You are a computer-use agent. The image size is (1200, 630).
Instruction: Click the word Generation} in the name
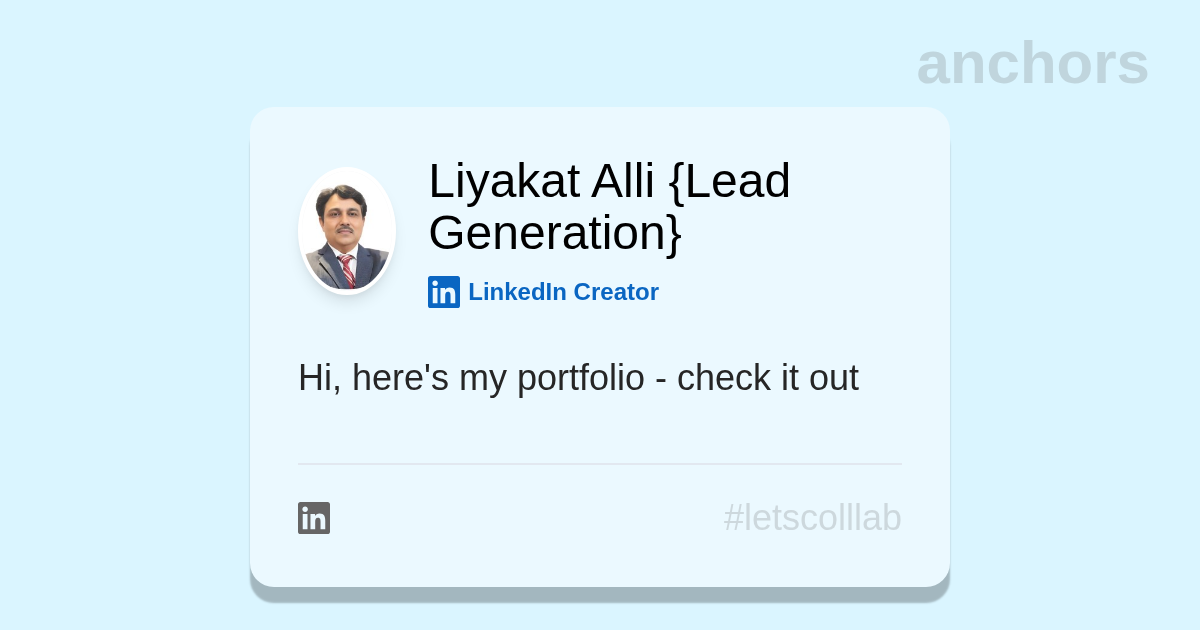click(x=555, y=233)
